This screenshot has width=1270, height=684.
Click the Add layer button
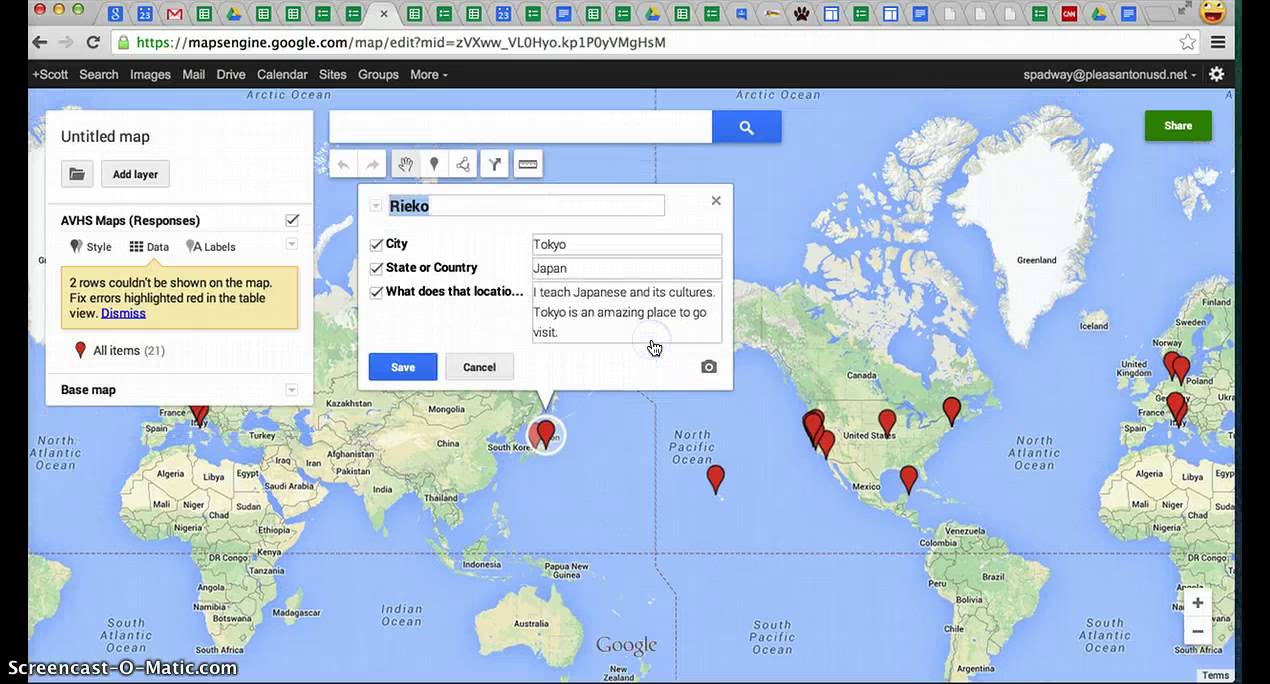[135, 174]
